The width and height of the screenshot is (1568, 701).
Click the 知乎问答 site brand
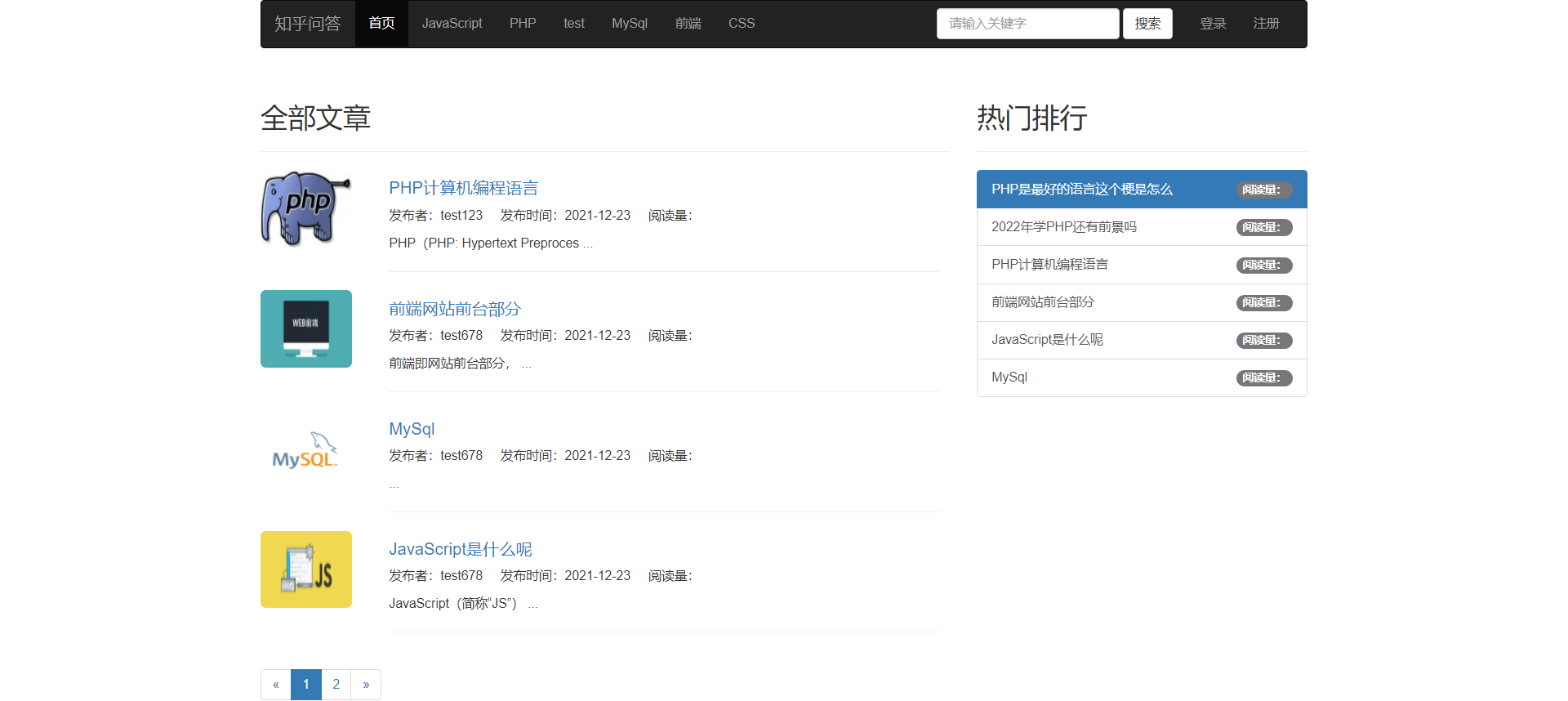coord(307,24)
